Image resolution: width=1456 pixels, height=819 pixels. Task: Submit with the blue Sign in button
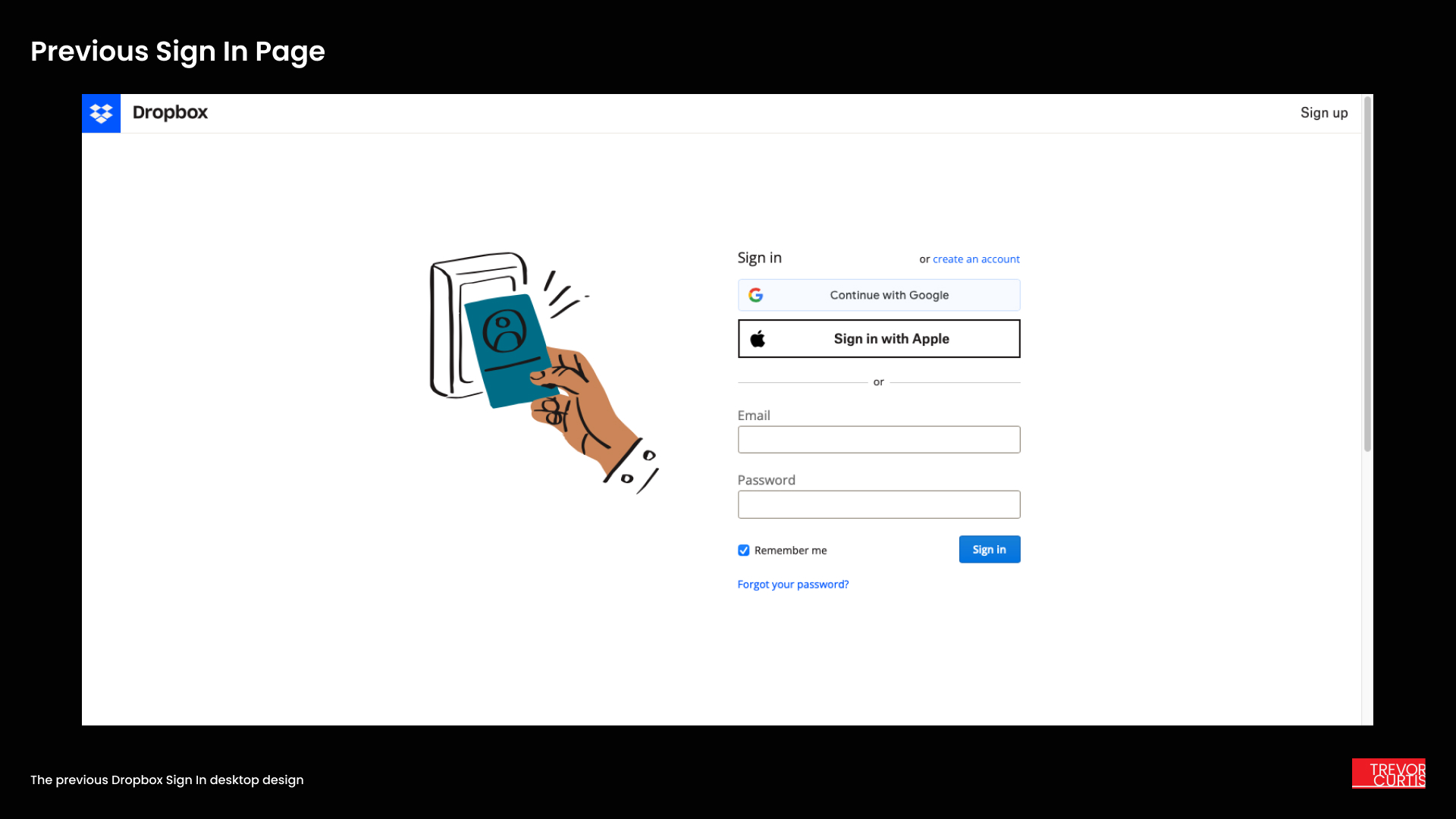tap(990, 550)
